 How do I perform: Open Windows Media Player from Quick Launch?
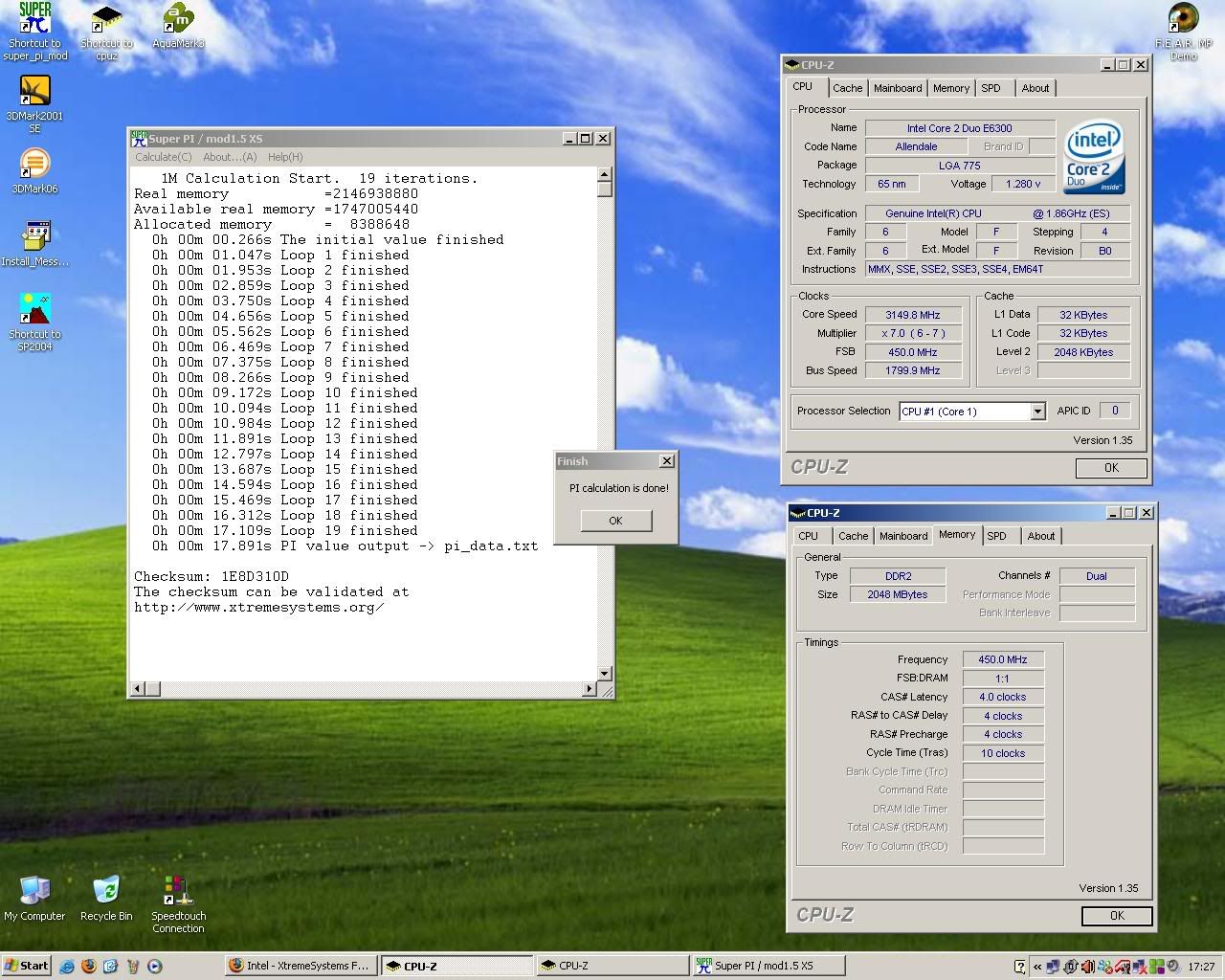click(x=154, y=967)
